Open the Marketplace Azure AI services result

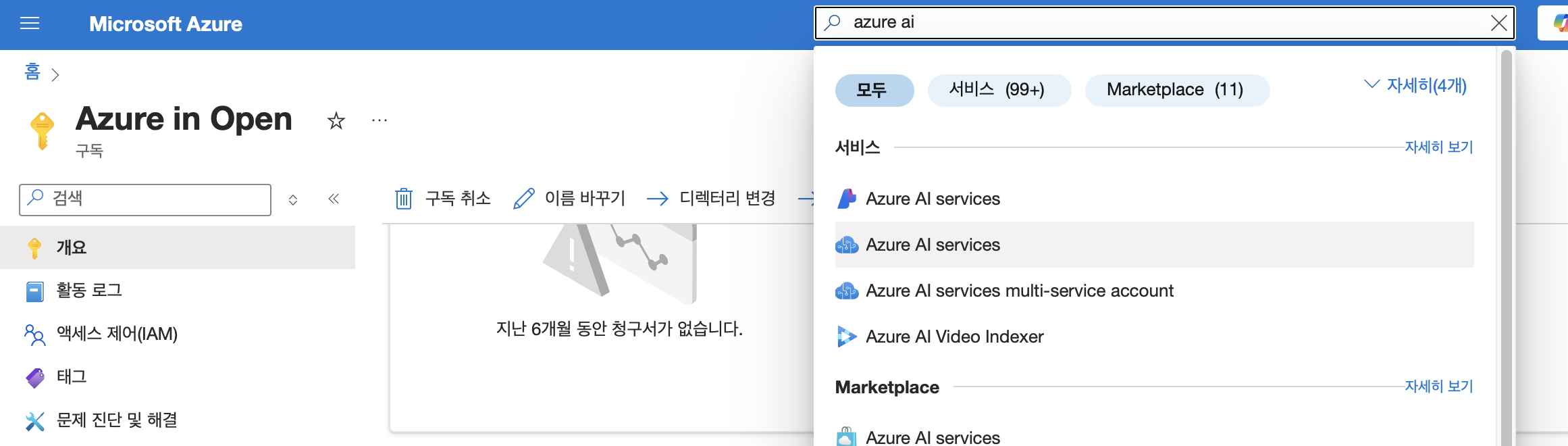pyautogui.click(x=1154, y=437)
